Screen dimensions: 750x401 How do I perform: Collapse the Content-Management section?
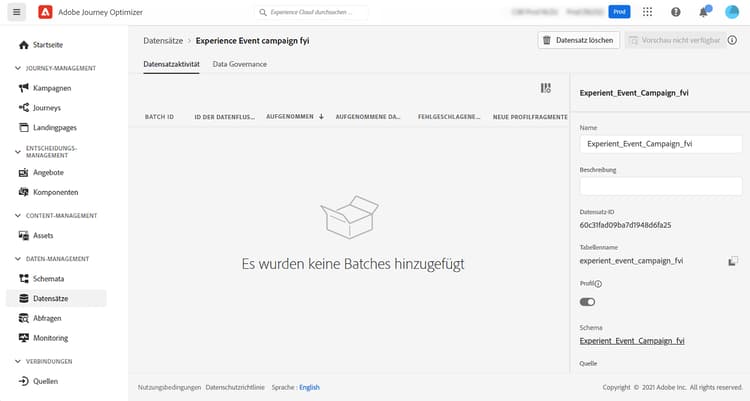coord(18,216)
